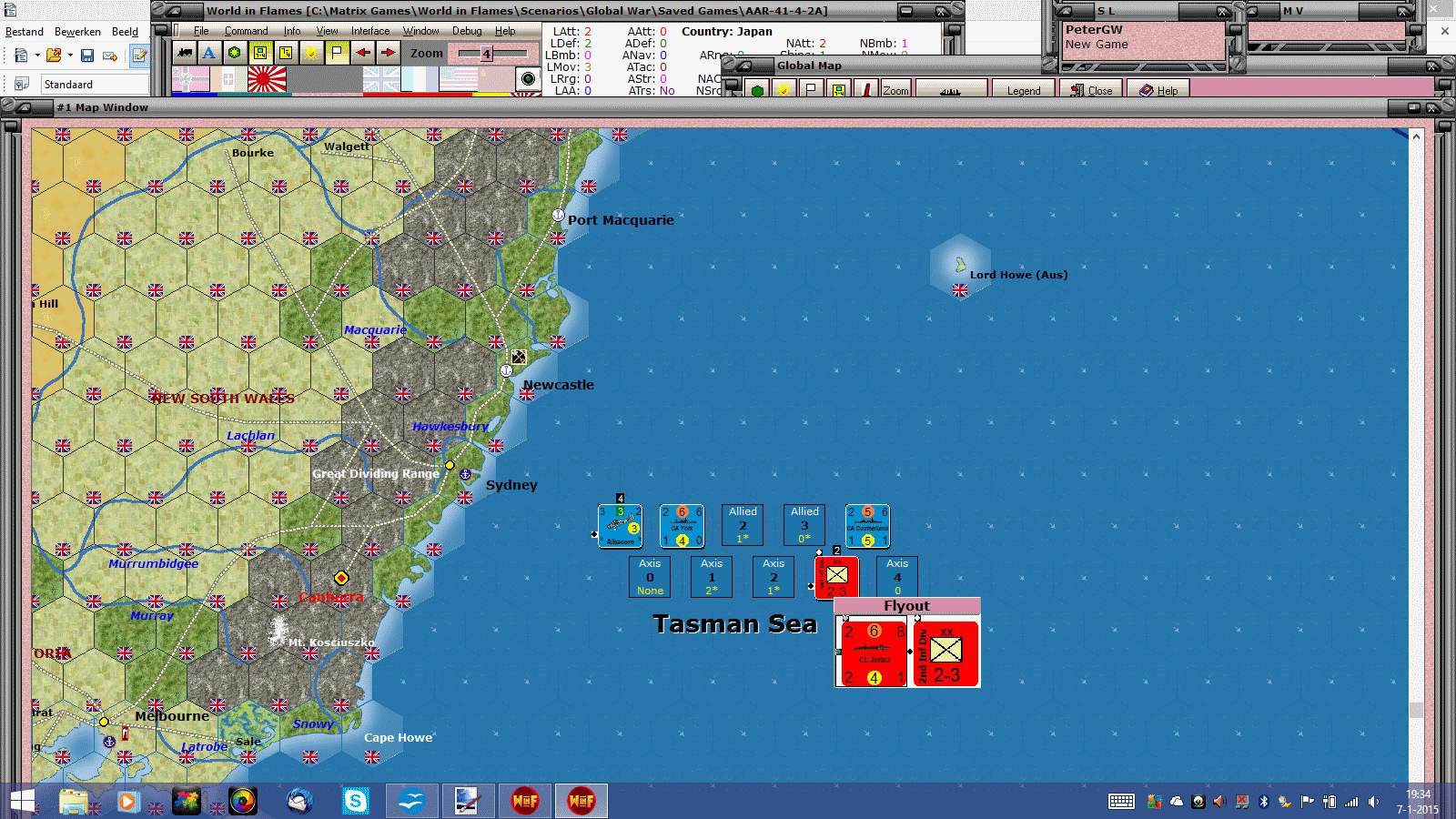
Task: Select the faded United Kingdom flag
Action: point(382,80)
